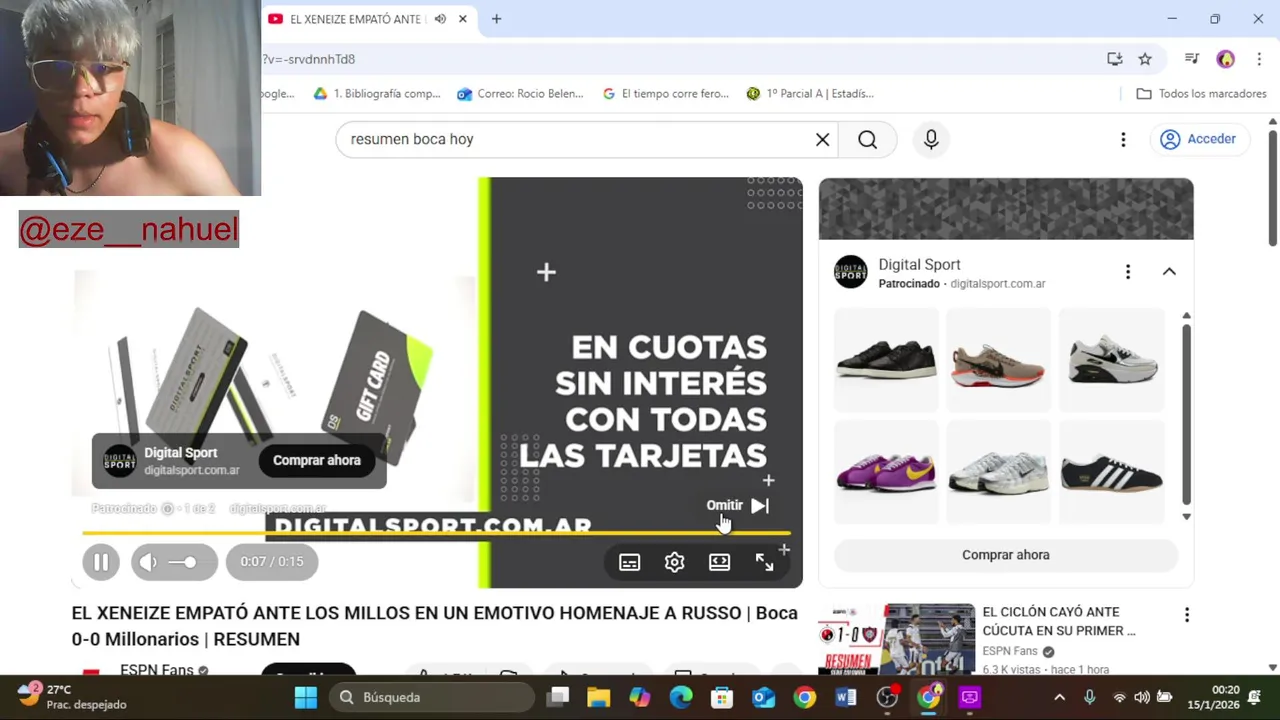Viewport: 1280px width, 720px height.
Task: Start voice search with the microphone
Action: 931,139
